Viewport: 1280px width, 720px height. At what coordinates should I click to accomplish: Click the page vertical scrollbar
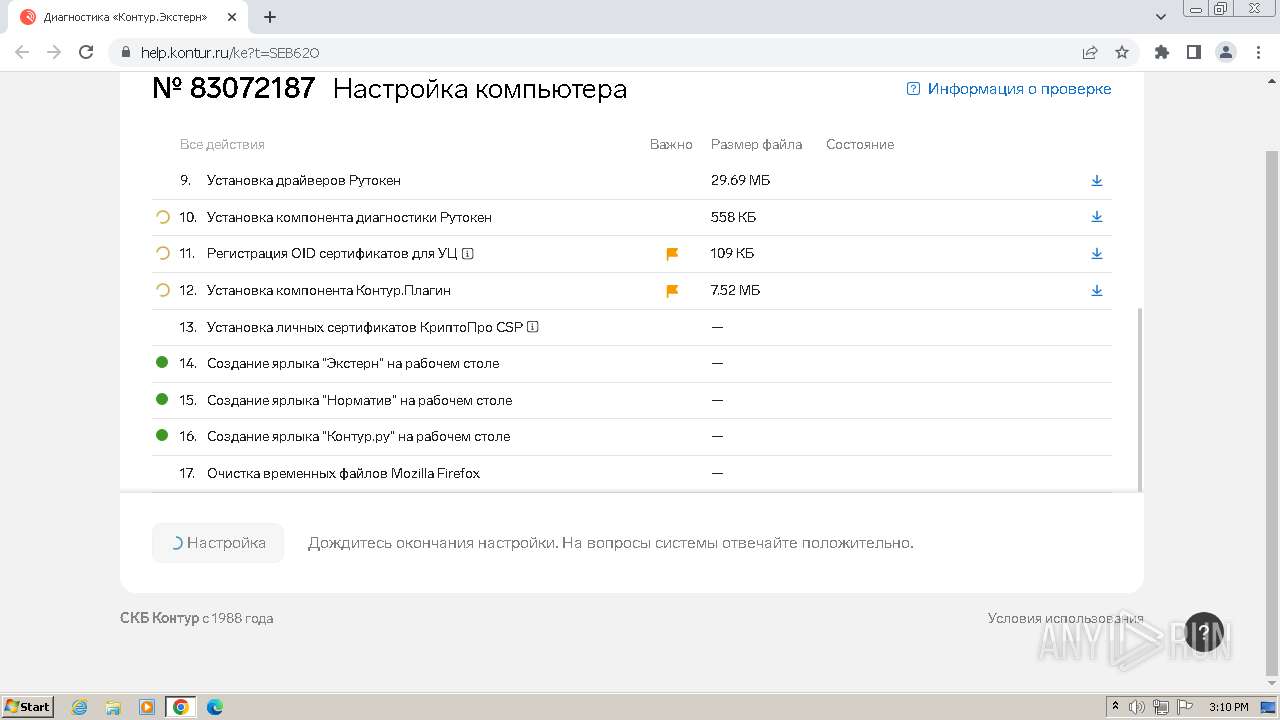click(x=1272, y=415)
